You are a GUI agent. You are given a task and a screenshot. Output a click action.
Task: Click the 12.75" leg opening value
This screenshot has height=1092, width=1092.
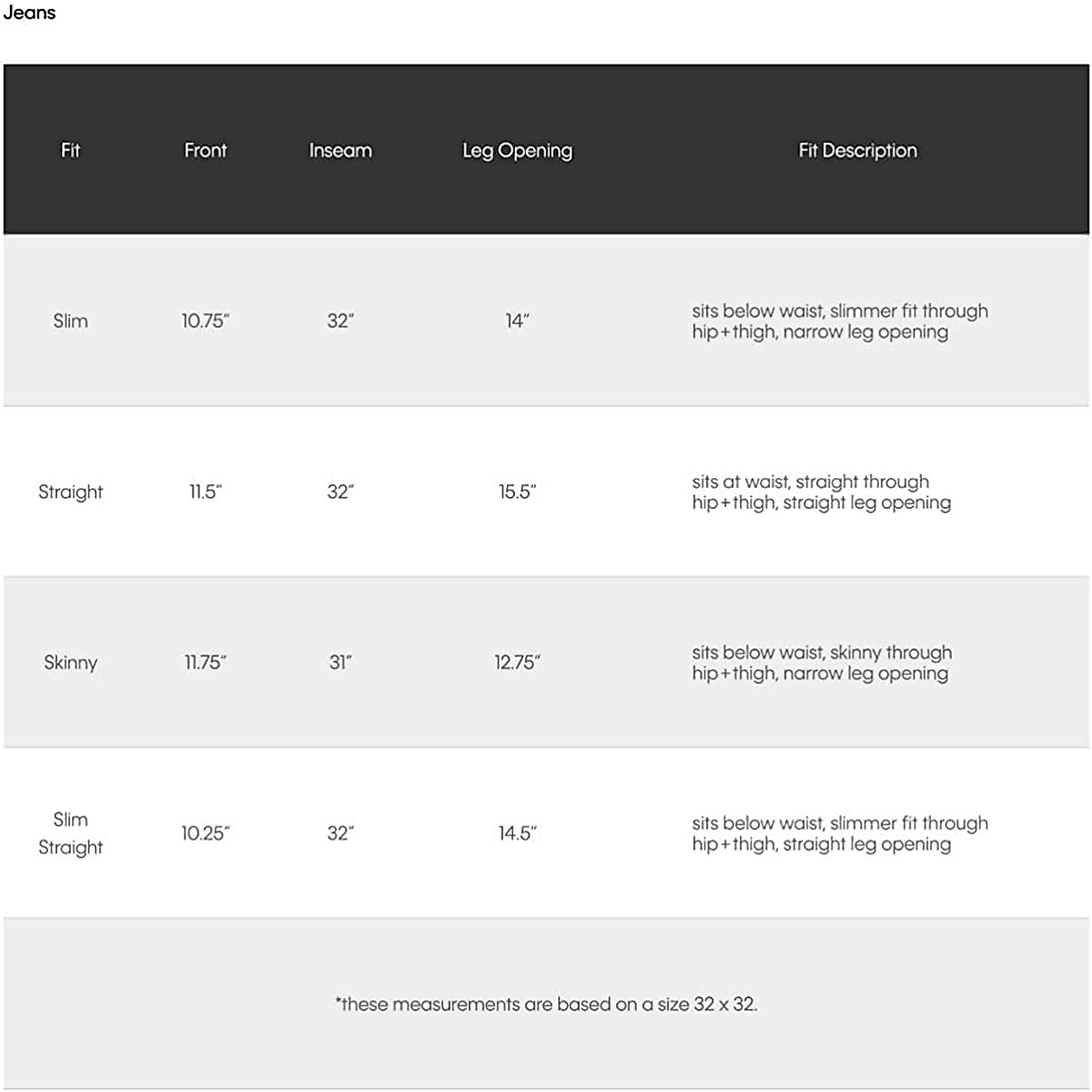(x=517, y=662)
